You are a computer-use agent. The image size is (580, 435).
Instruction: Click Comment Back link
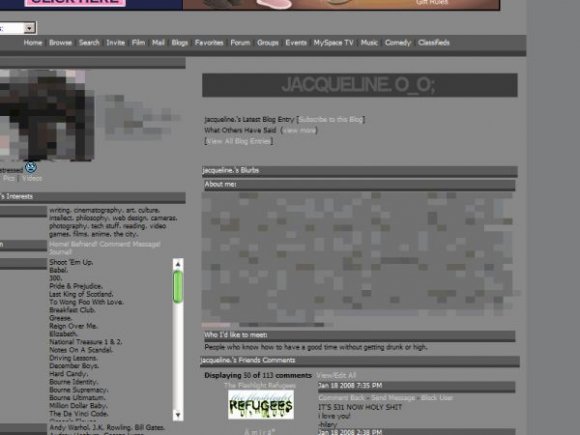[341, 398]
